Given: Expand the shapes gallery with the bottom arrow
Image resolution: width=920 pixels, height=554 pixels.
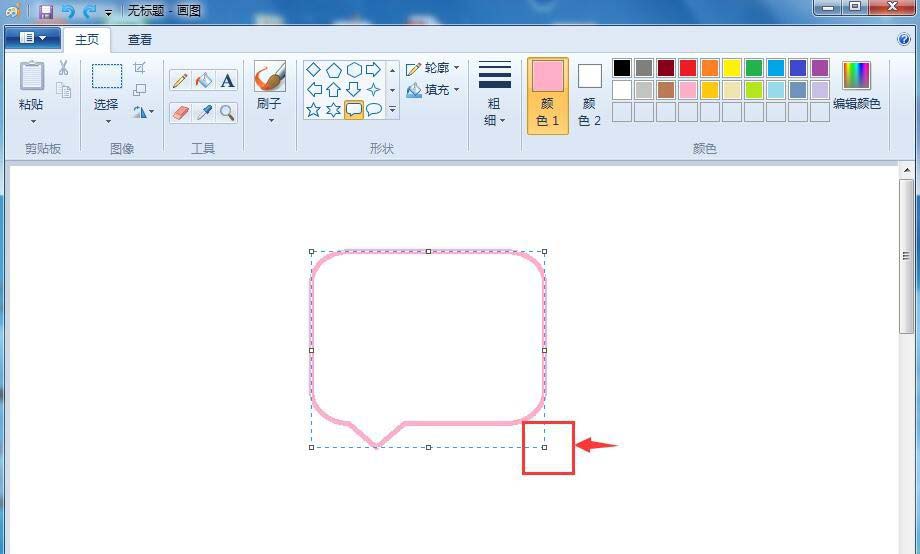Looking at the screenshot, I should (x=393, y=110).
